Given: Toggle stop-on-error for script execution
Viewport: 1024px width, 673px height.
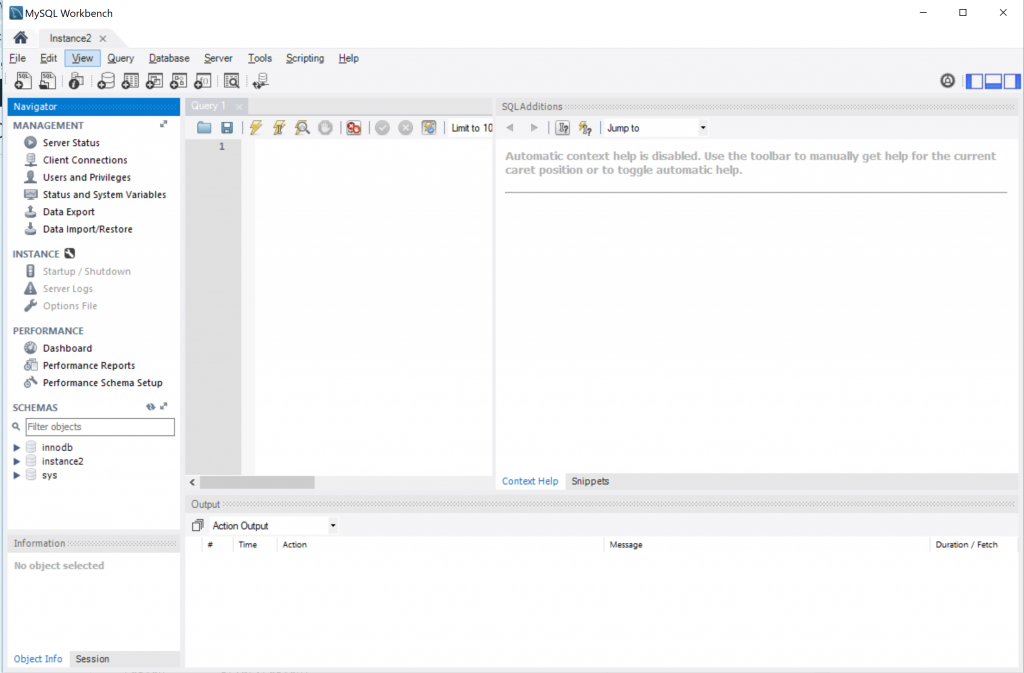Looking at the screenshot, I should pos(353,128).
